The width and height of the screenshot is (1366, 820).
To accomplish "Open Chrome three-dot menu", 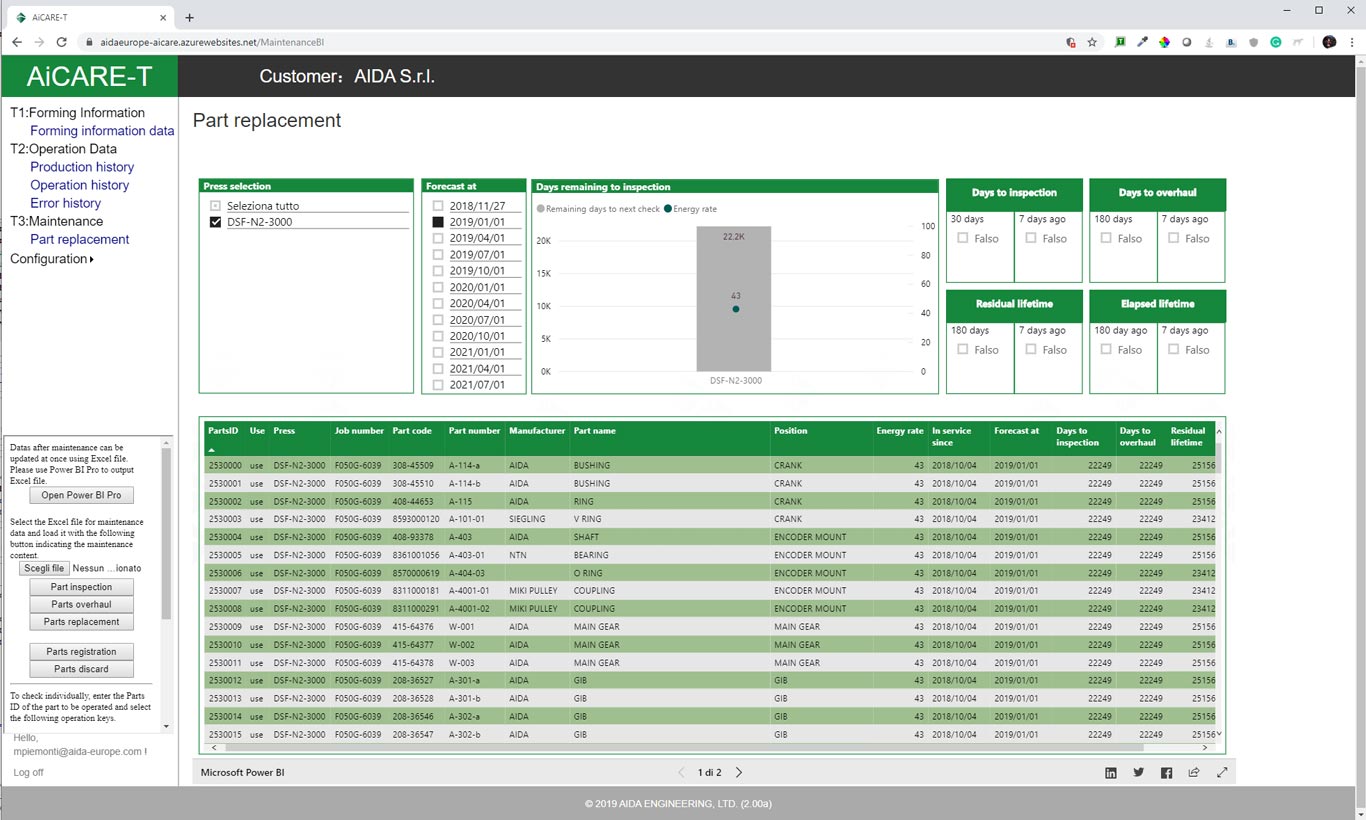I will (x=1352, y=42).
